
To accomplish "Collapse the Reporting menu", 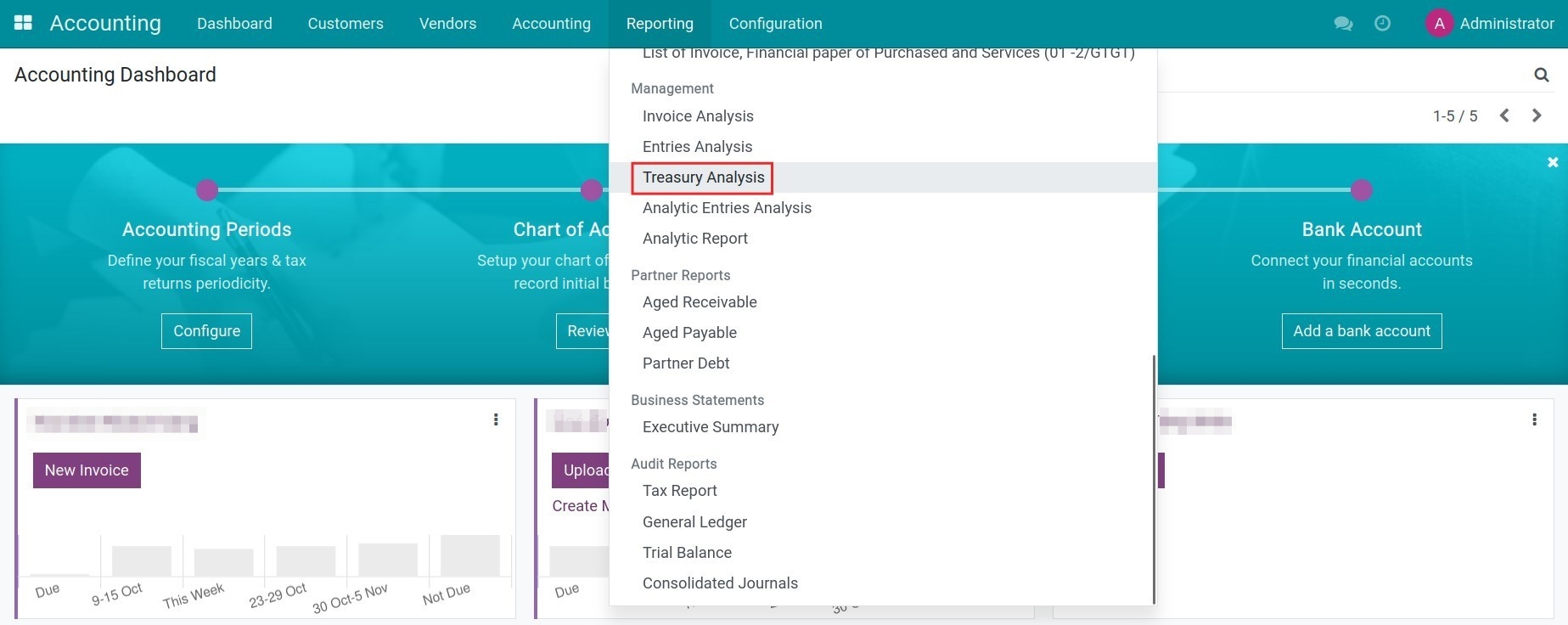I will click(660, 24).
